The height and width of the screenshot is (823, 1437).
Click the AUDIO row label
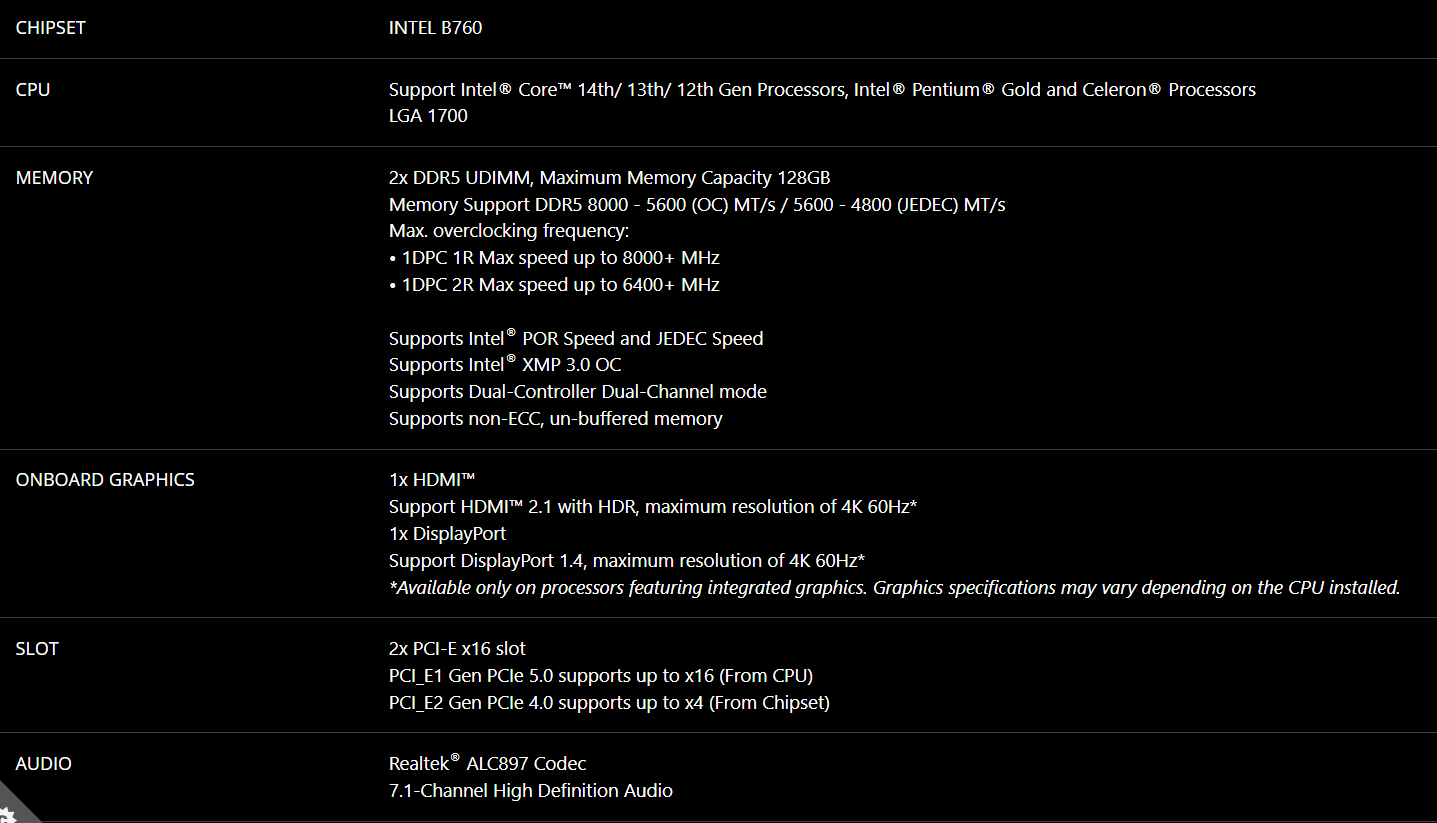44,764
